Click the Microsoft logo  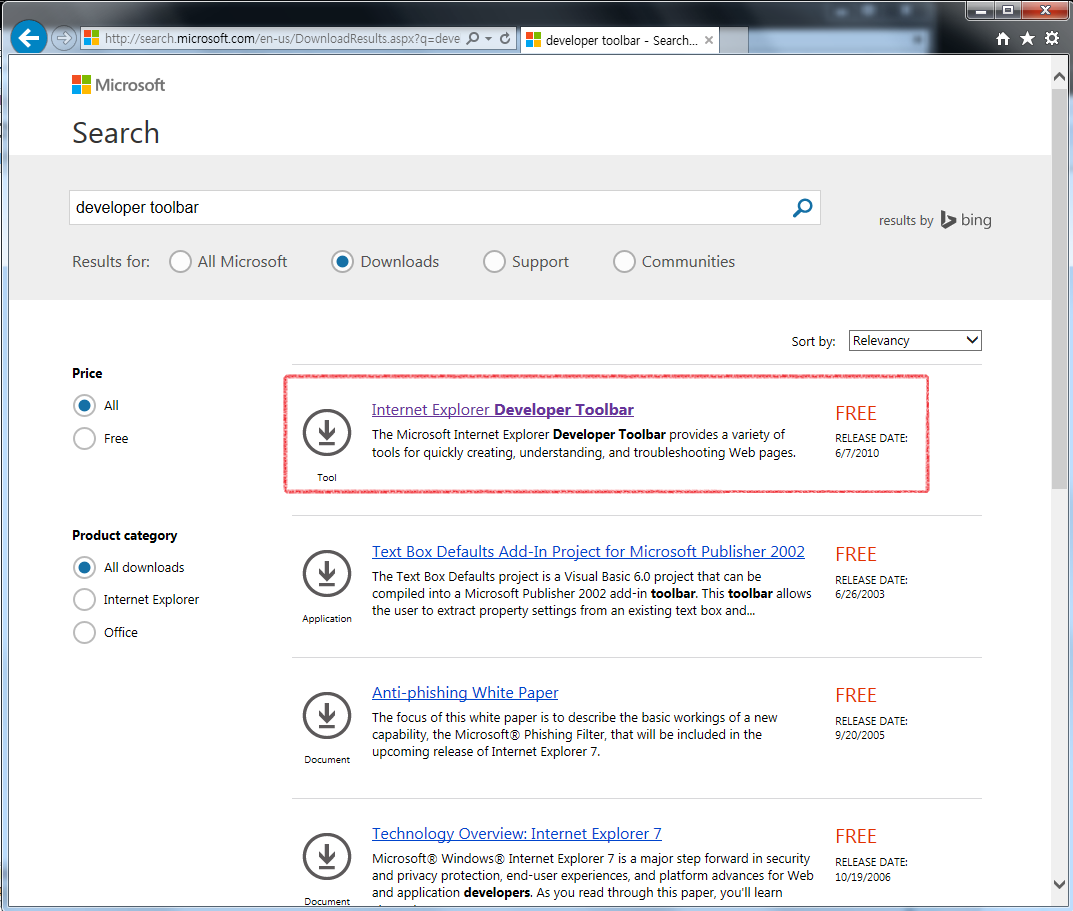(118, 85)
